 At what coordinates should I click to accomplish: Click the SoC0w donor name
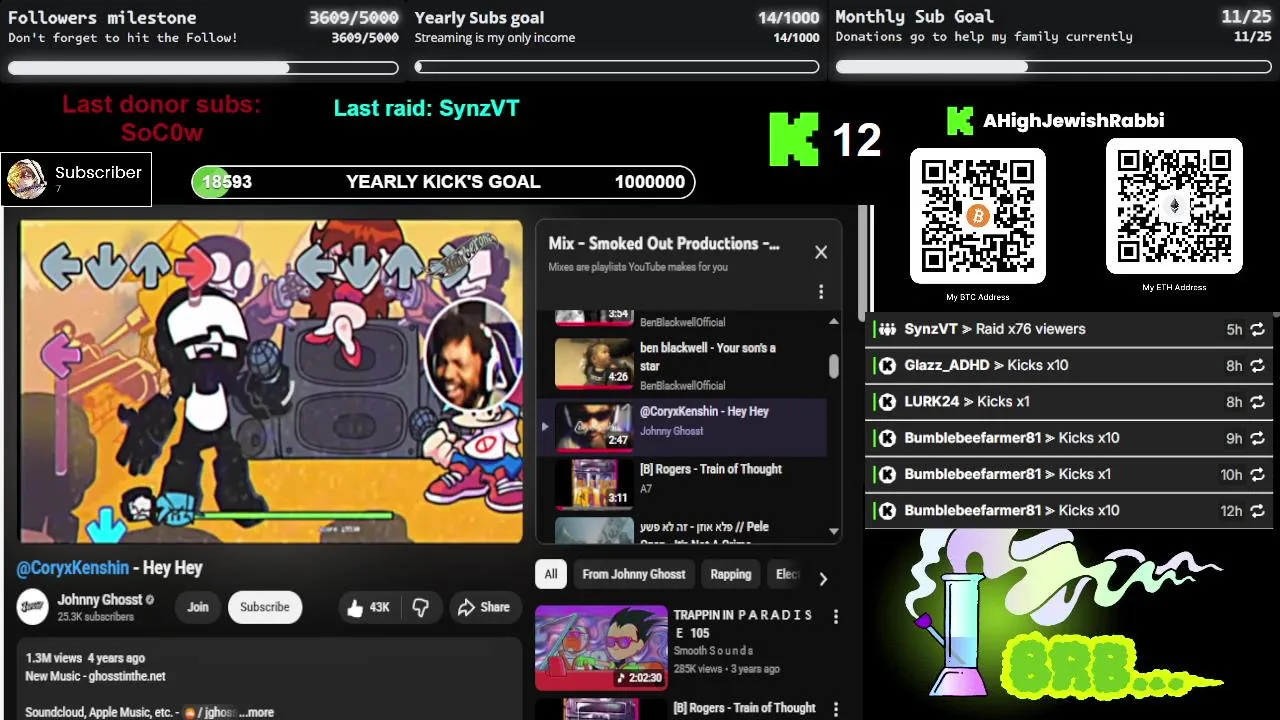click(162, 132)
